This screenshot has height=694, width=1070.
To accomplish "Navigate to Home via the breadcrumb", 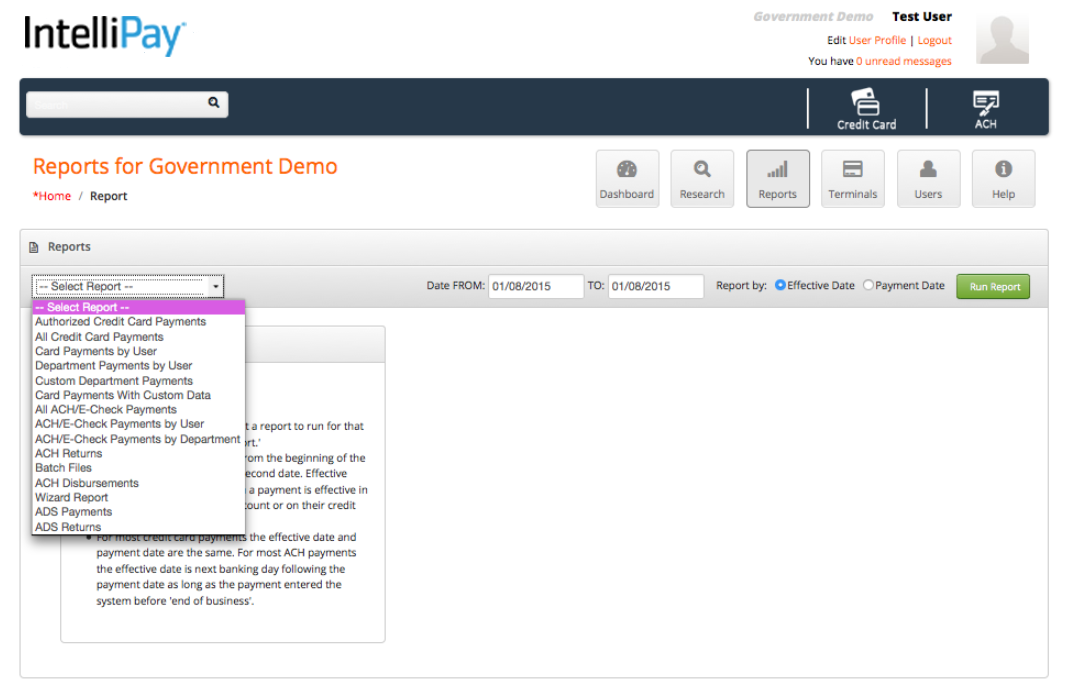I will point(51,195).
